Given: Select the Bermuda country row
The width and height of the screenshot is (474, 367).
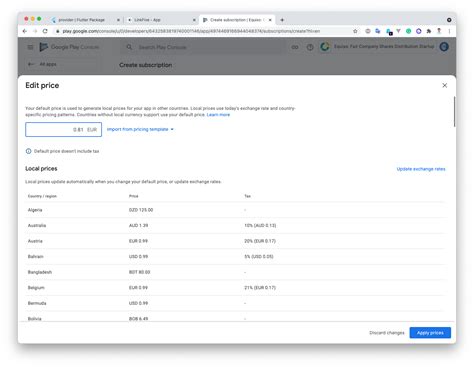Looking at the screenshot, I should tap(235, 303).
